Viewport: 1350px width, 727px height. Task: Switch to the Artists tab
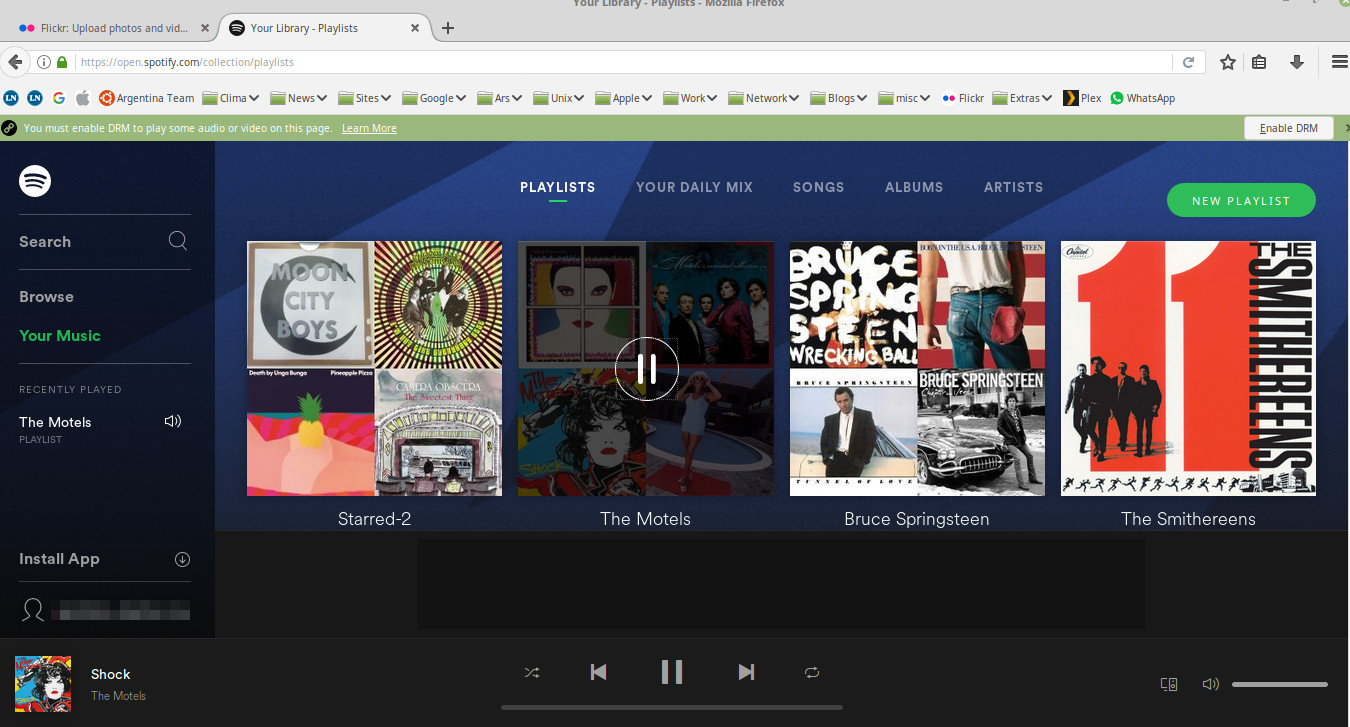tap(1013, 187)
